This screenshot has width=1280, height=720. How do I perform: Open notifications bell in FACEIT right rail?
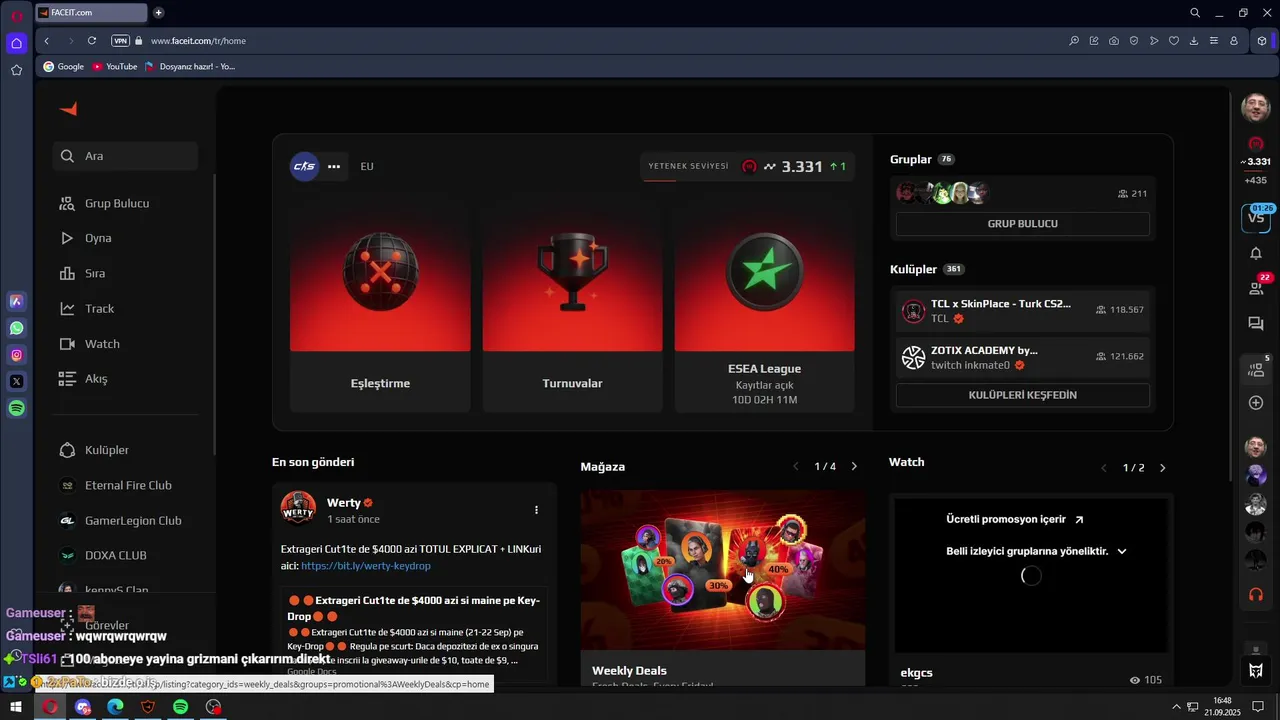pos(1256,253)
